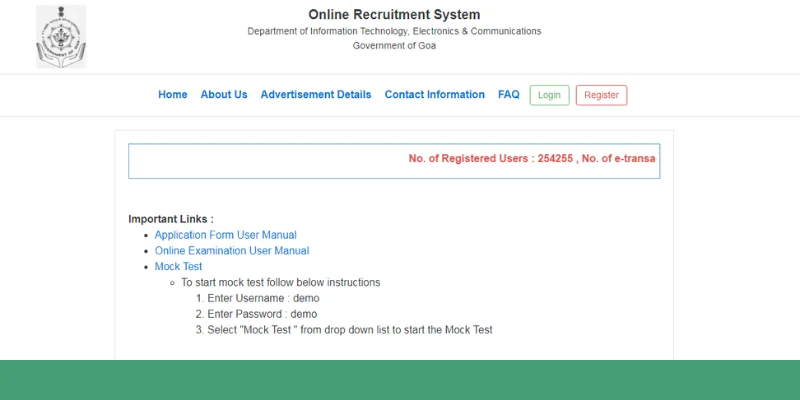Open Advertisement Details in navigation bar
This screenshot has width=800, height=400.
coord(315,95)
